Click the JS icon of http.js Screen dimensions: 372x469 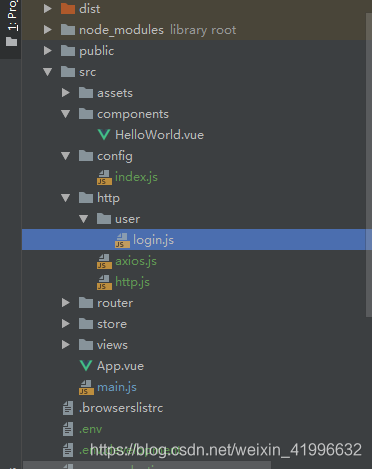click(104, 282)
